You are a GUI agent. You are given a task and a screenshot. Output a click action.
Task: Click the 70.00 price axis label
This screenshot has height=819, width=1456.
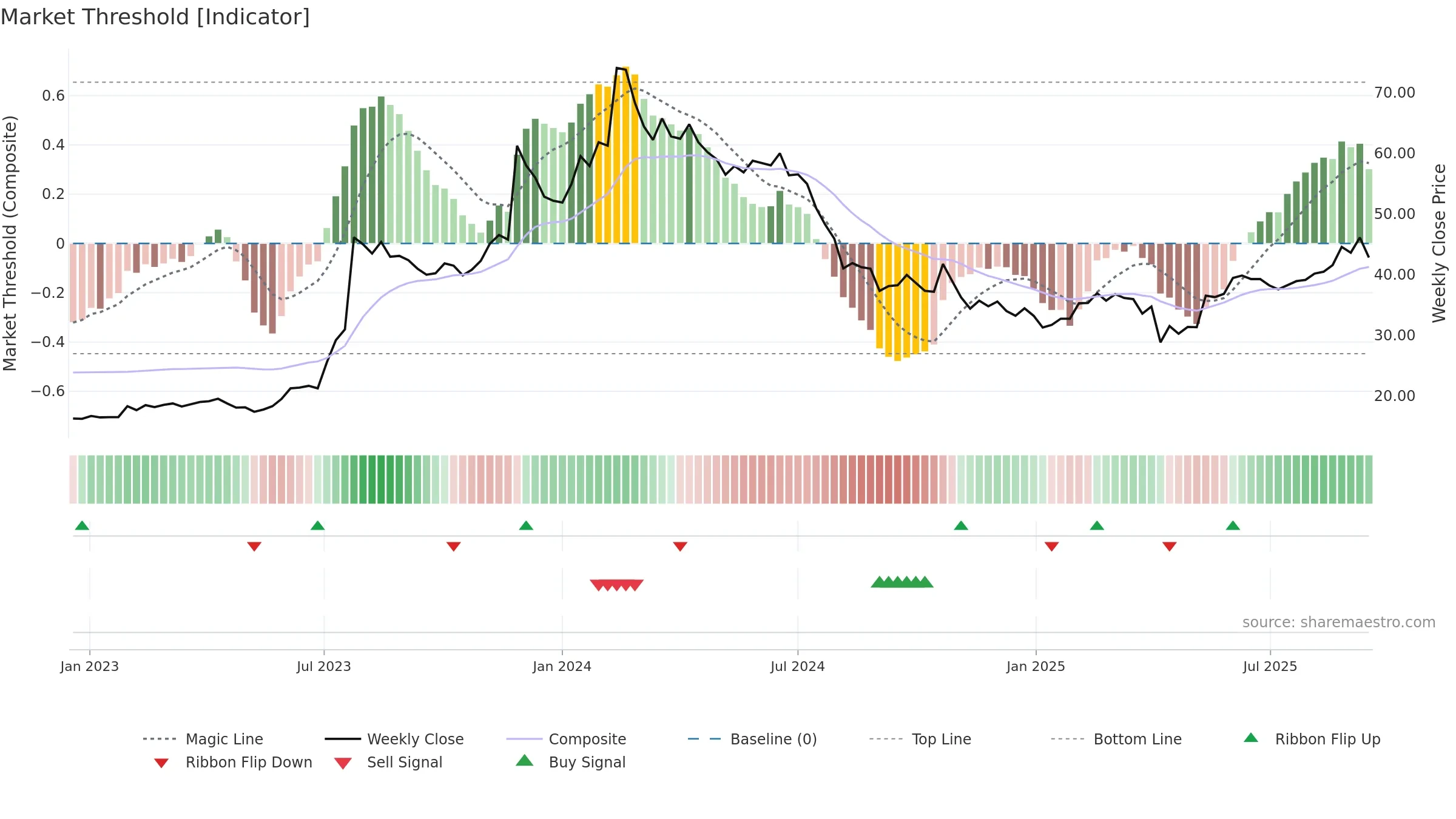coord(1395,92)
